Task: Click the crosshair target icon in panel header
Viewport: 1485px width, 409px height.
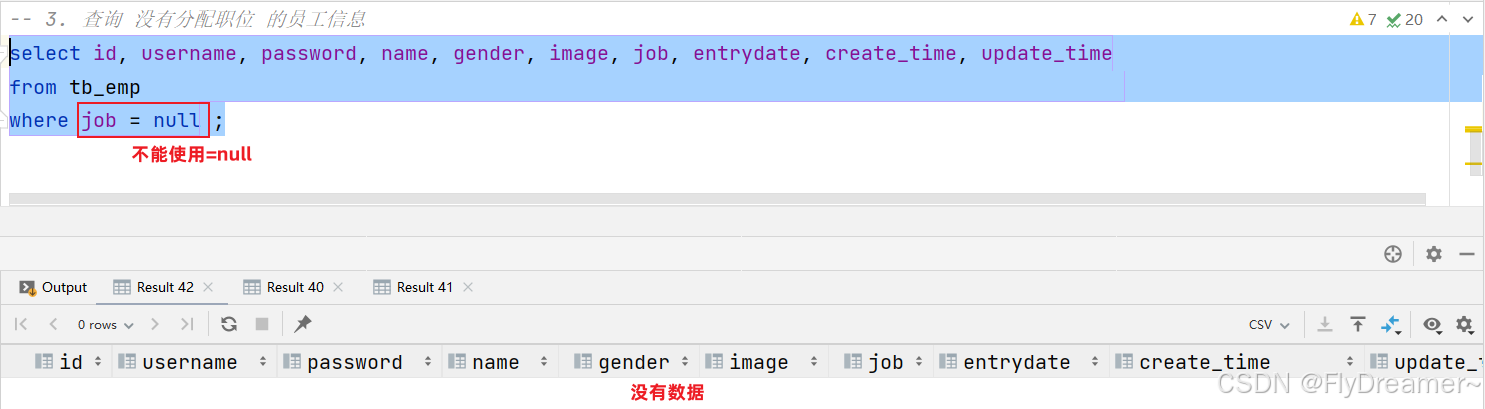Action: tap(1393, 254)
